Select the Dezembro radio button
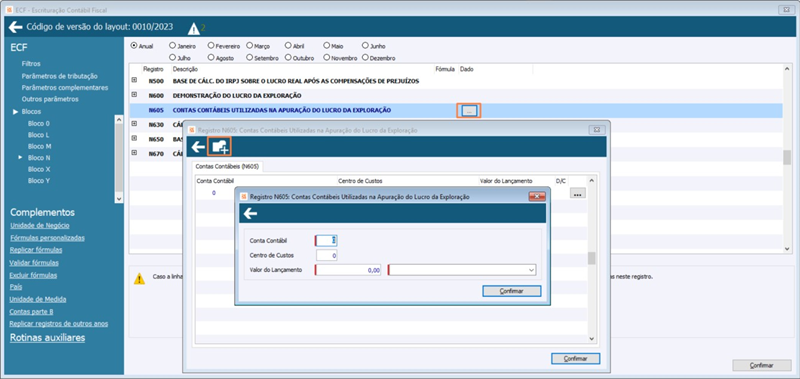800x379 pixels. (x=365, y=58)
